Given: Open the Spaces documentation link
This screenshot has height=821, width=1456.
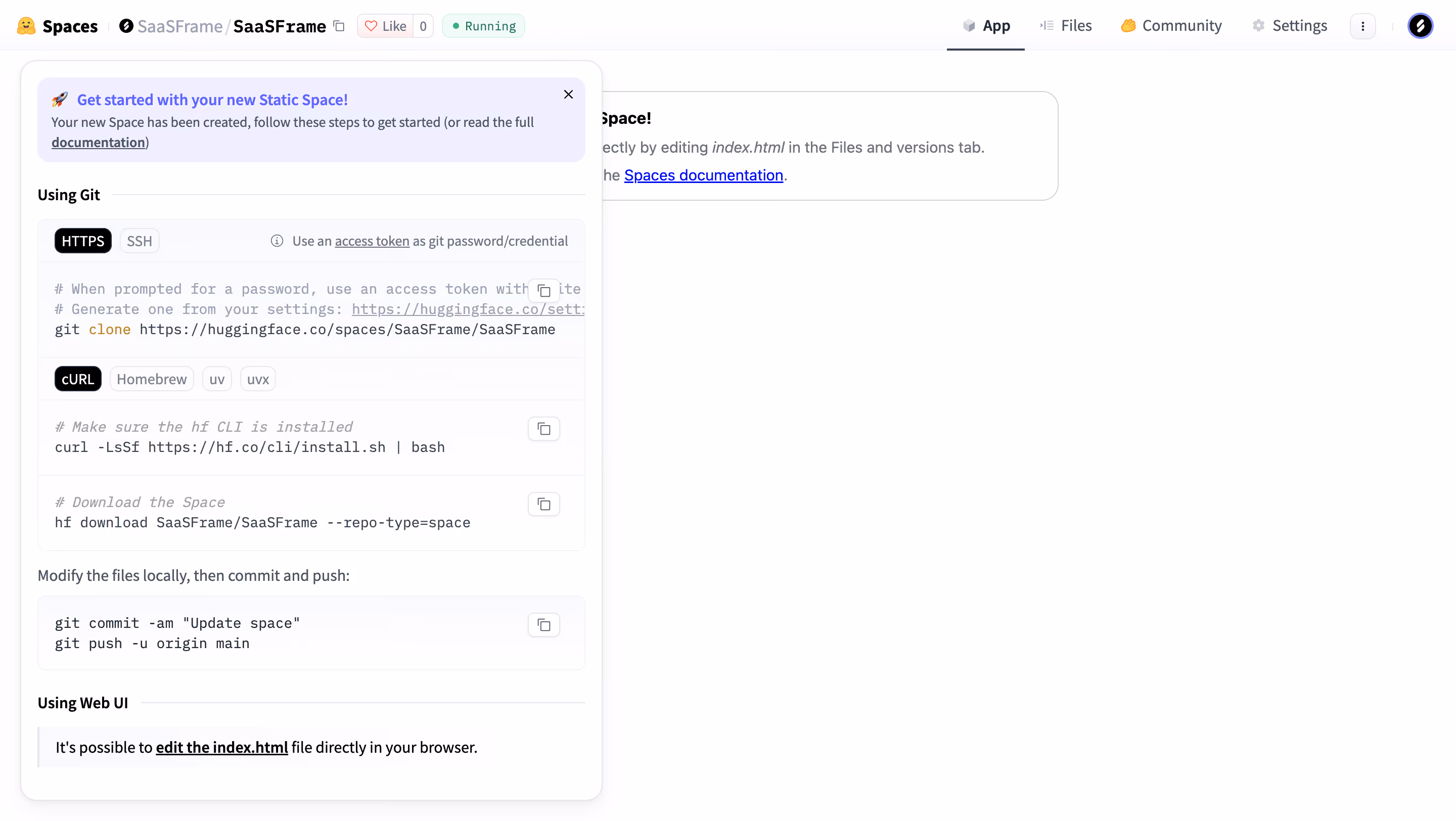Looking at the screenshot, I should click(x=704, y=175).
